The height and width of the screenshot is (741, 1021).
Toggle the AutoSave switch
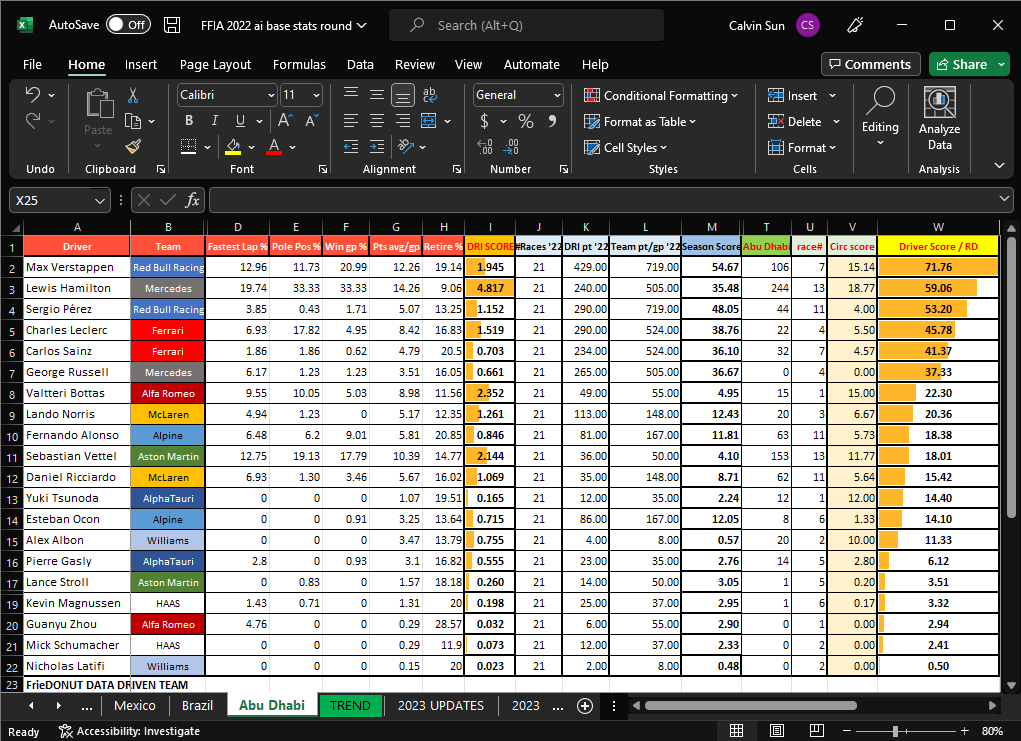128,25
